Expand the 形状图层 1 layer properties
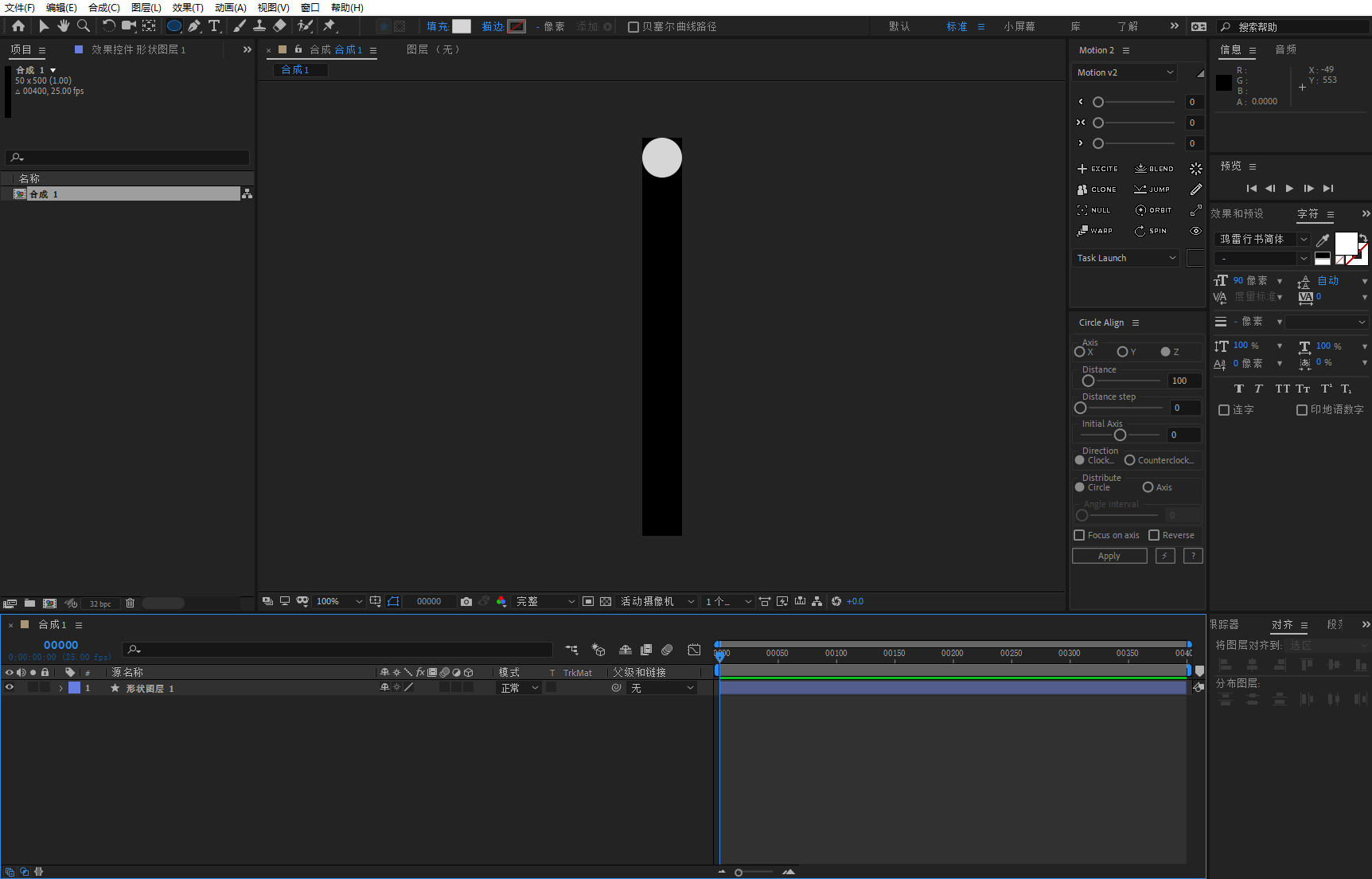The height and width of the screenshot is (879, 1372). pos(60,688)
